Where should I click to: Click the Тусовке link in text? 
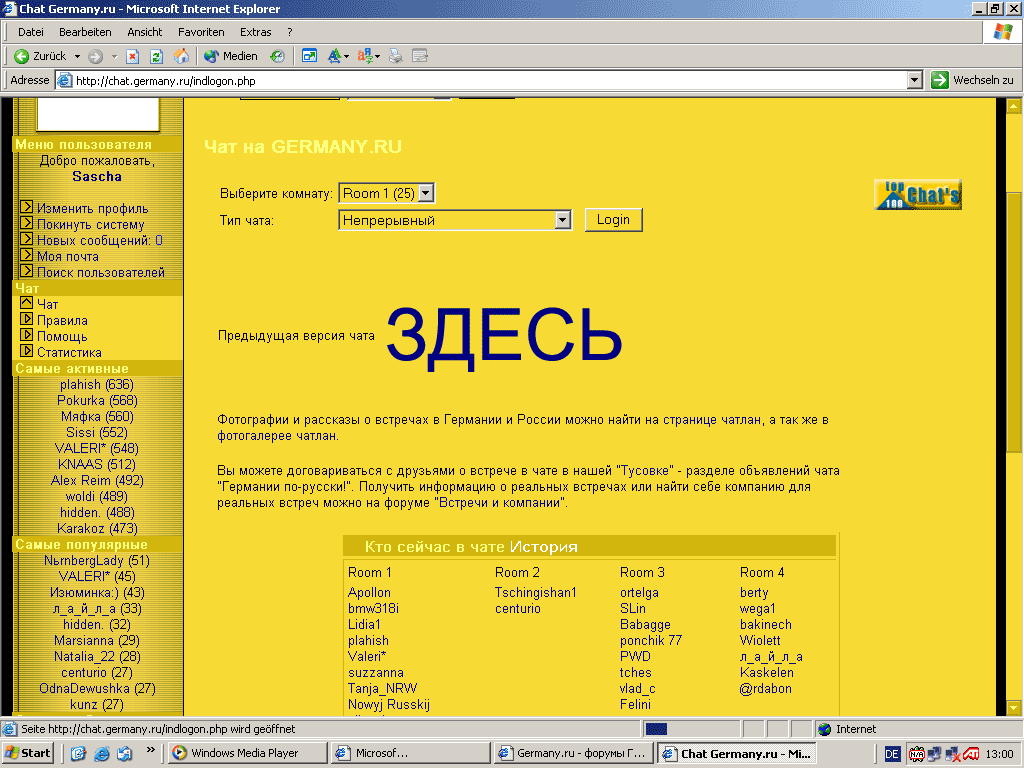[x=645, y=471]
